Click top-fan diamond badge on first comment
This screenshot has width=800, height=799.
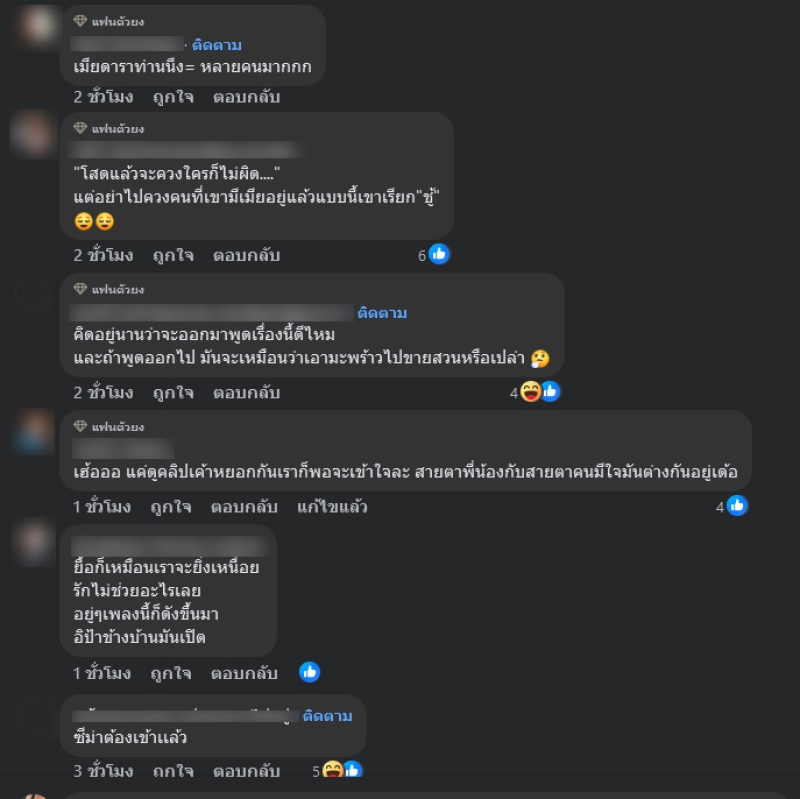coord(80,21)
